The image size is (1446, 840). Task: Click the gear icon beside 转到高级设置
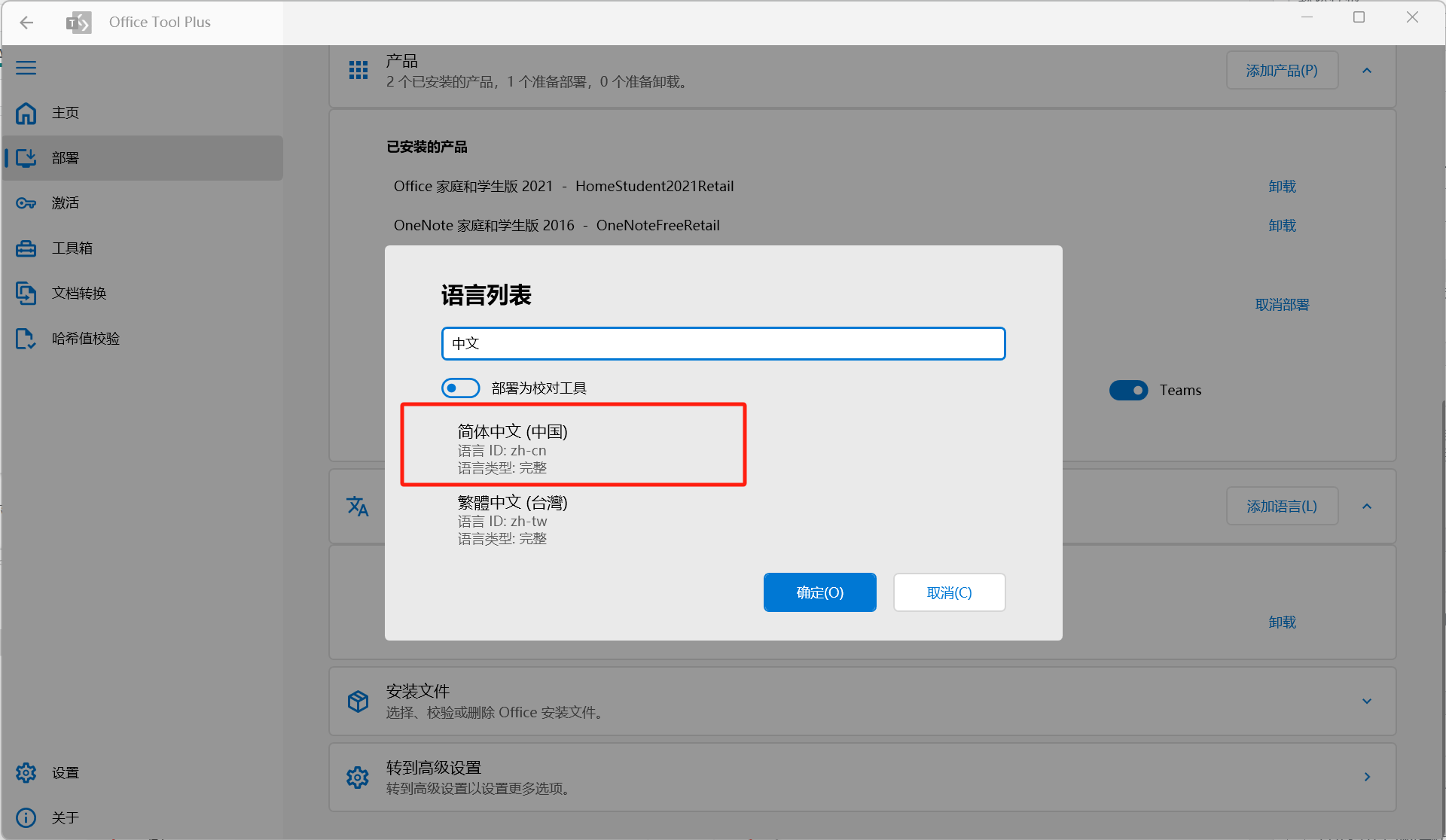(358, 777)
